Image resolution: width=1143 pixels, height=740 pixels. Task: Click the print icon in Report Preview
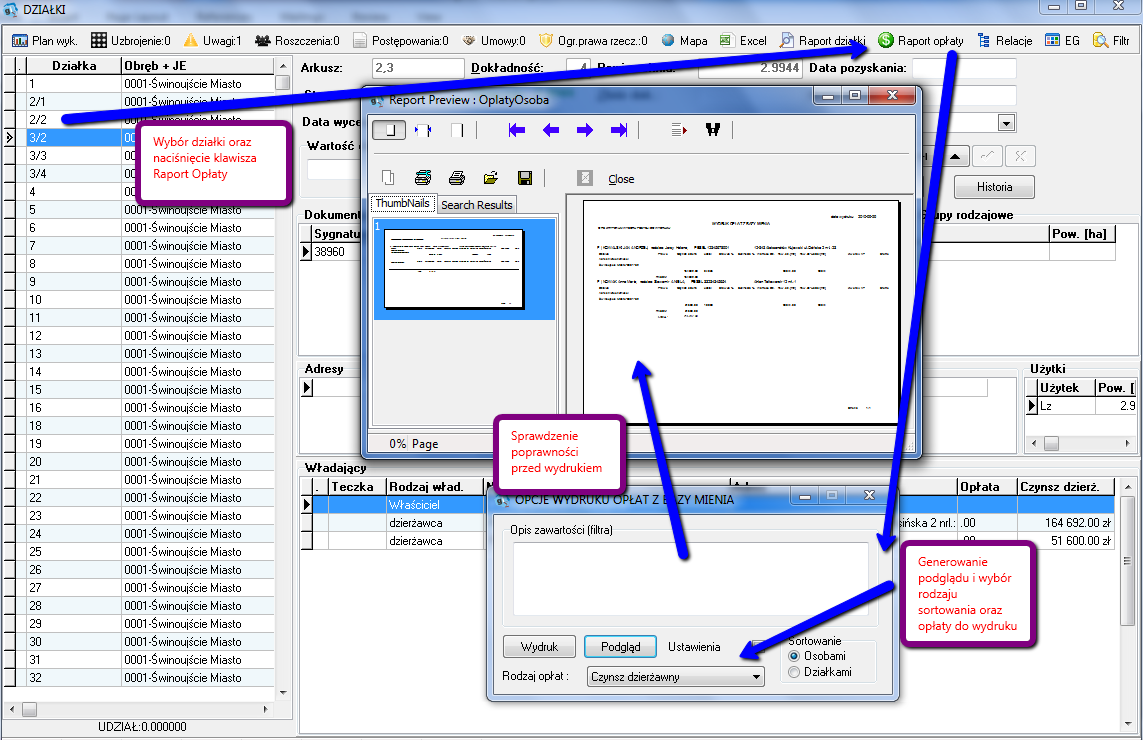[457, 178]
